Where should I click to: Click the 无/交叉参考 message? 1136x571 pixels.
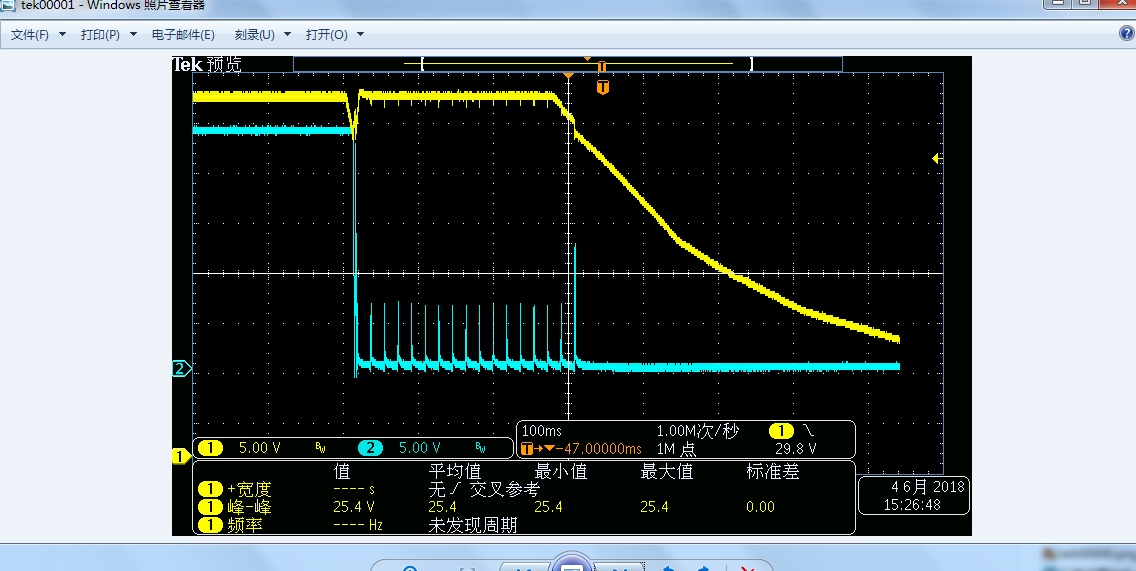(x=484, y=489)
